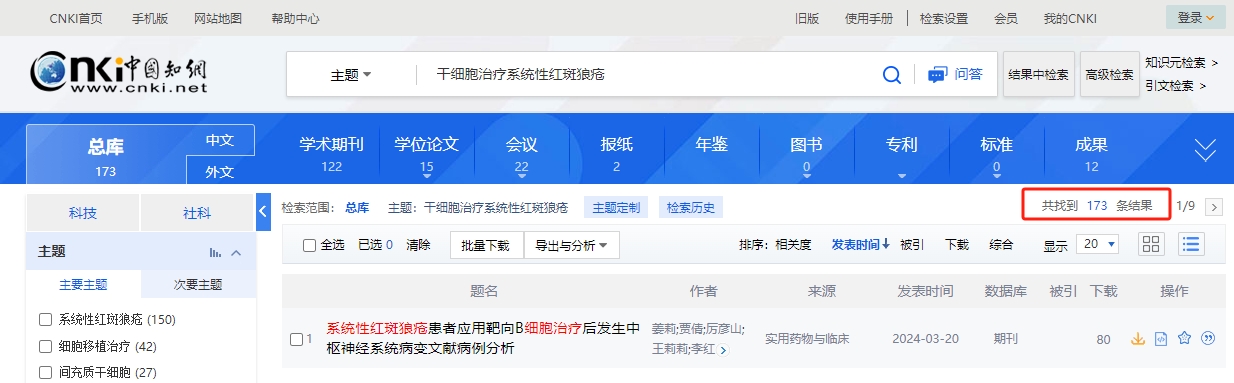Sort results by 下载
1234x383 pixels.
coord(957,245)
